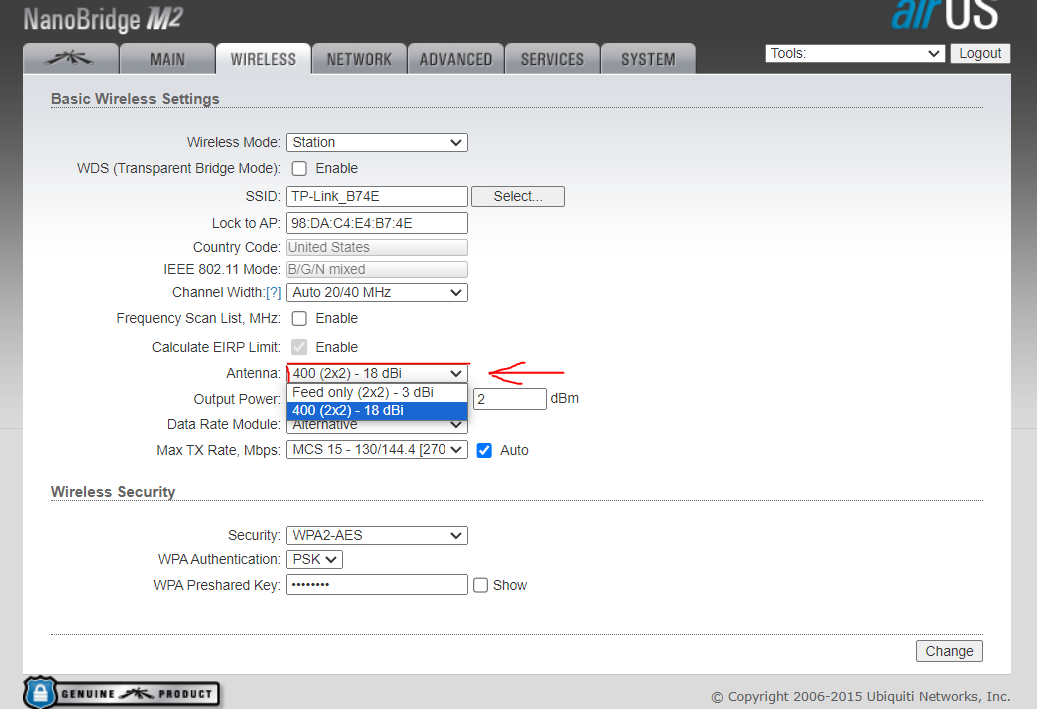Click into the SSID field

pyautogui.click(x=377, y=196)
